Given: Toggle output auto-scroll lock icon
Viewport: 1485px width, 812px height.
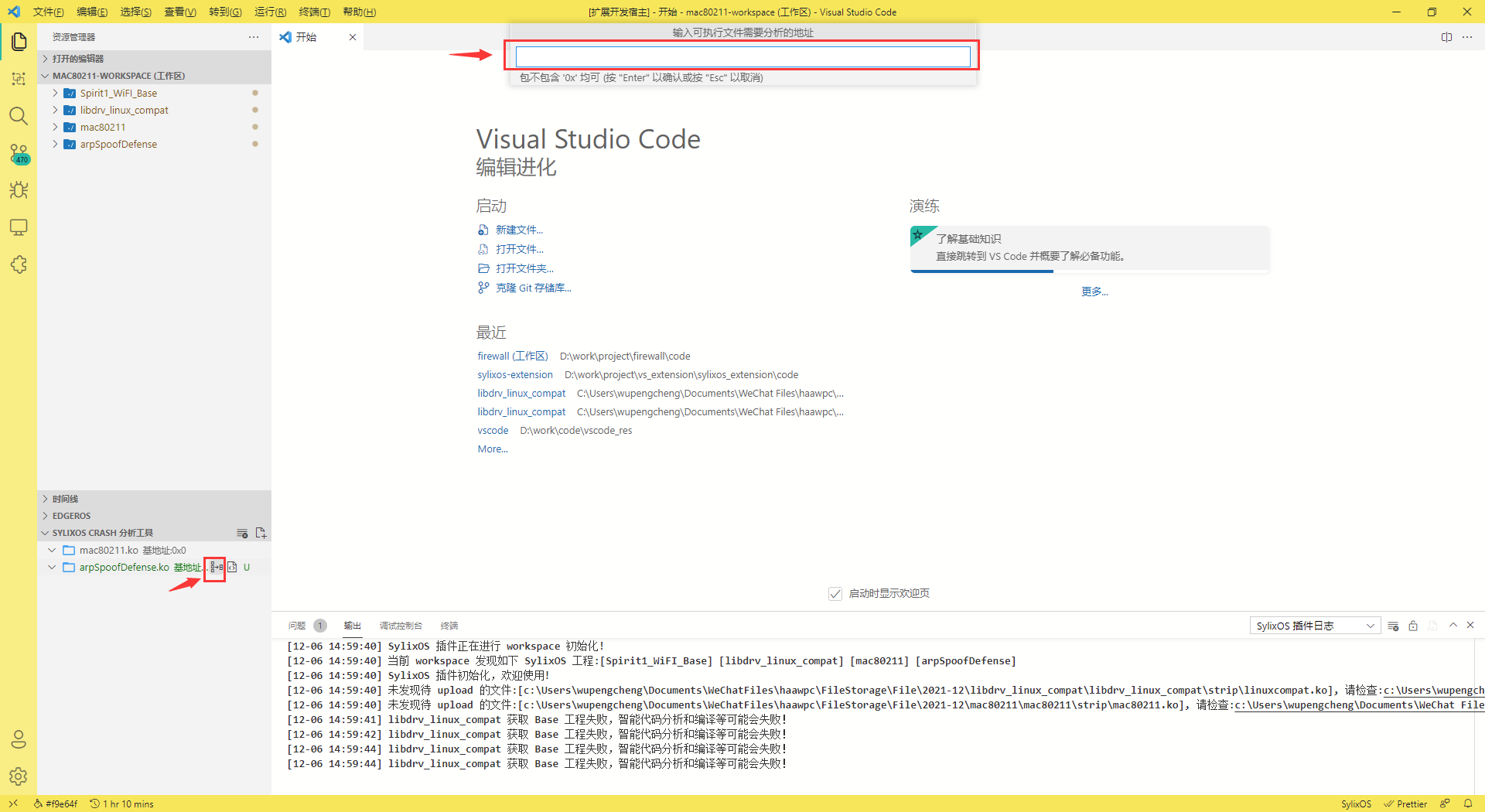Looking at the screenshot, I should (x=1413, y=626).
